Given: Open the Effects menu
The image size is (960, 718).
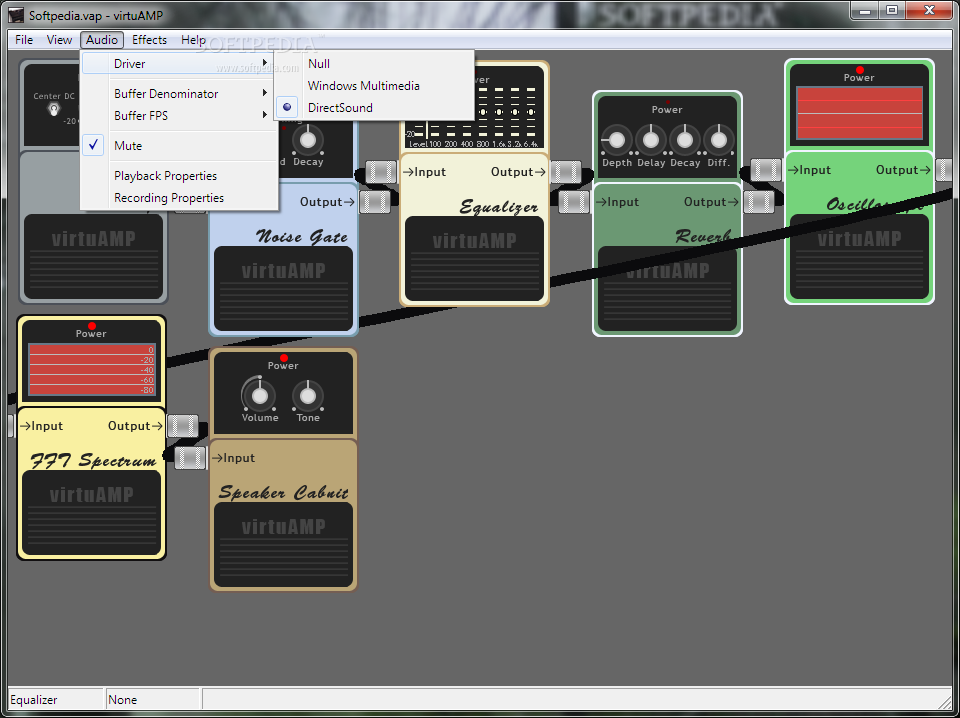Looking at the screenshot, I should [149, 40].
